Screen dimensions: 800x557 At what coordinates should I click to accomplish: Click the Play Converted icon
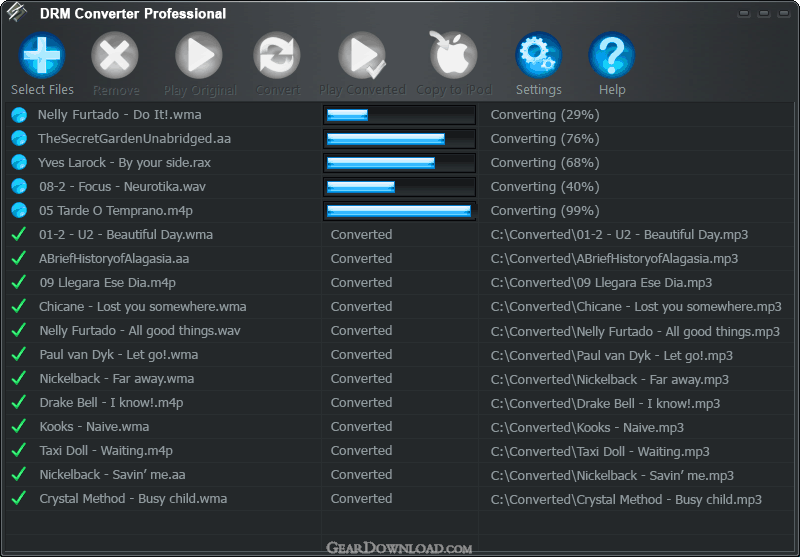[x=362, y=55]
